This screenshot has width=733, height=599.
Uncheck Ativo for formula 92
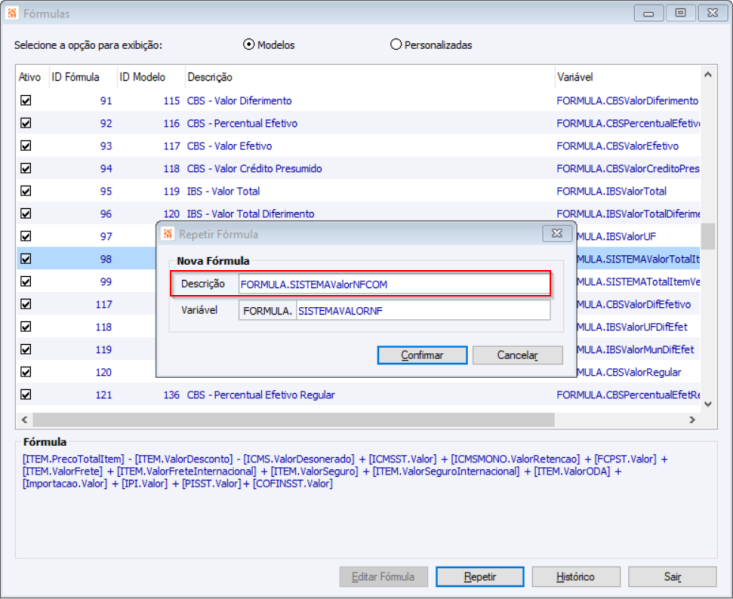coord(26,123)
